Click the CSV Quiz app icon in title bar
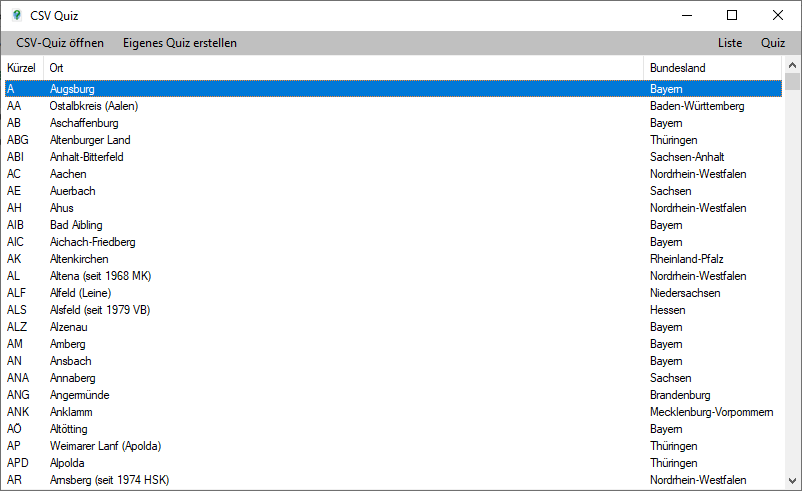The image size is (802, 491). [16, 15]
